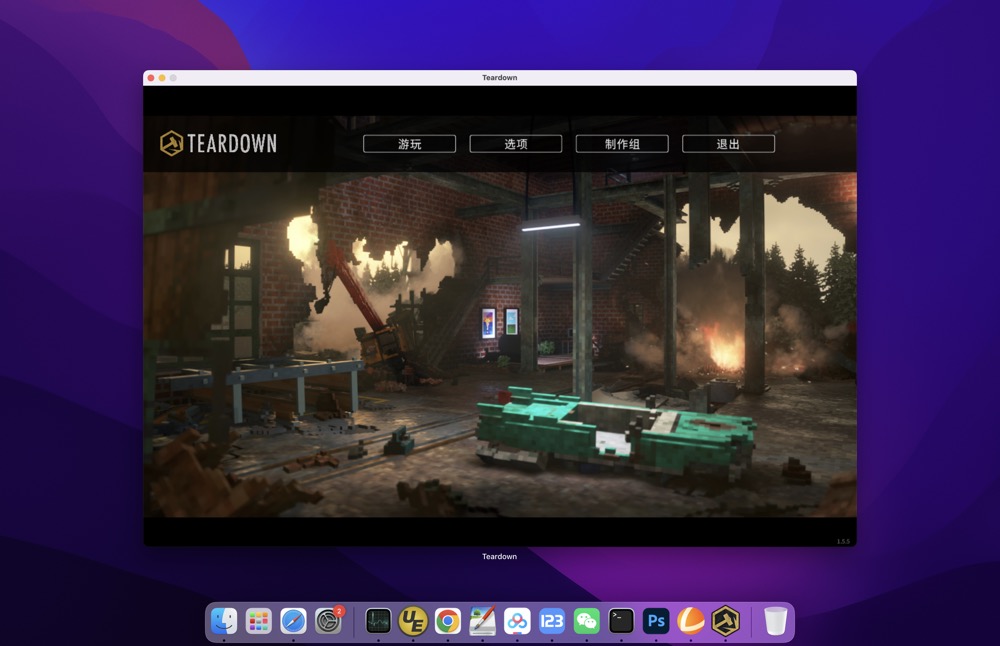This screenshot has height=646, width=1000.
Task: Open the orange sphere app in the dock
Action: [x=691, y=621]
